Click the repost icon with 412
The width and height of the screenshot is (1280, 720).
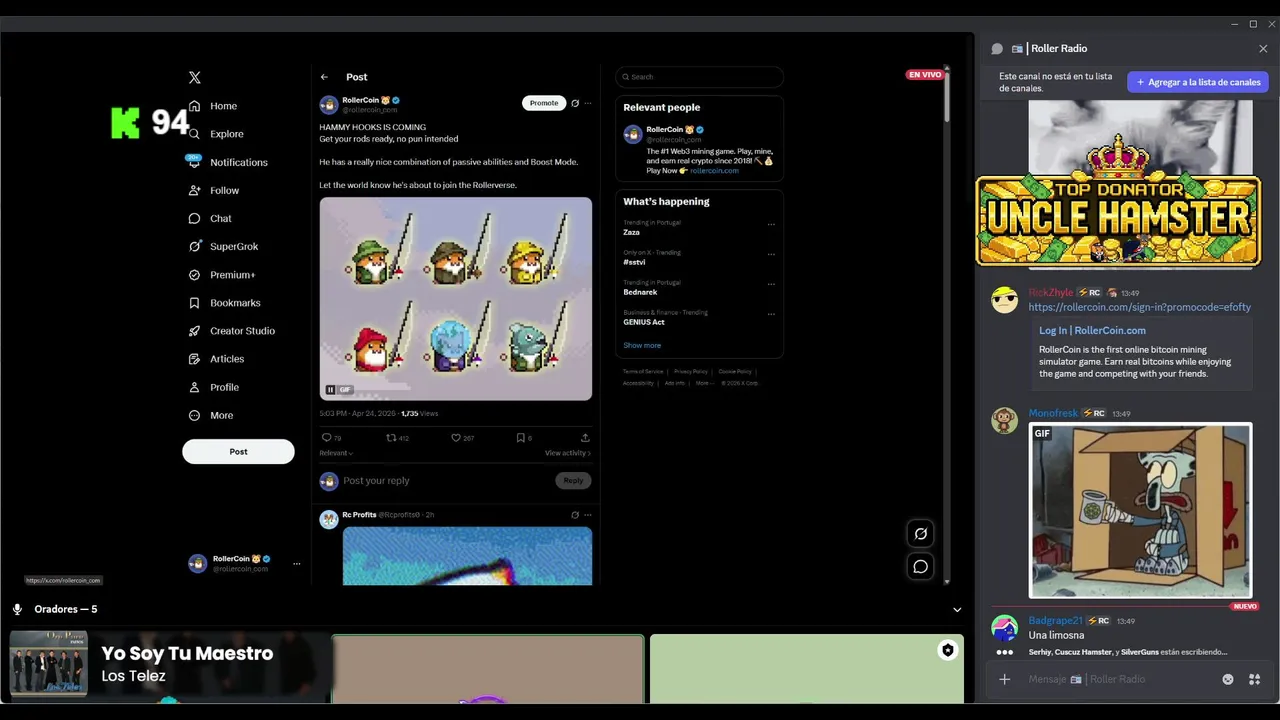click(398, 438)
